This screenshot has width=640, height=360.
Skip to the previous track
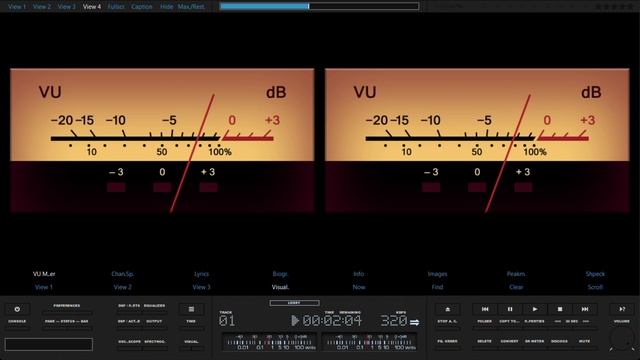485,309
